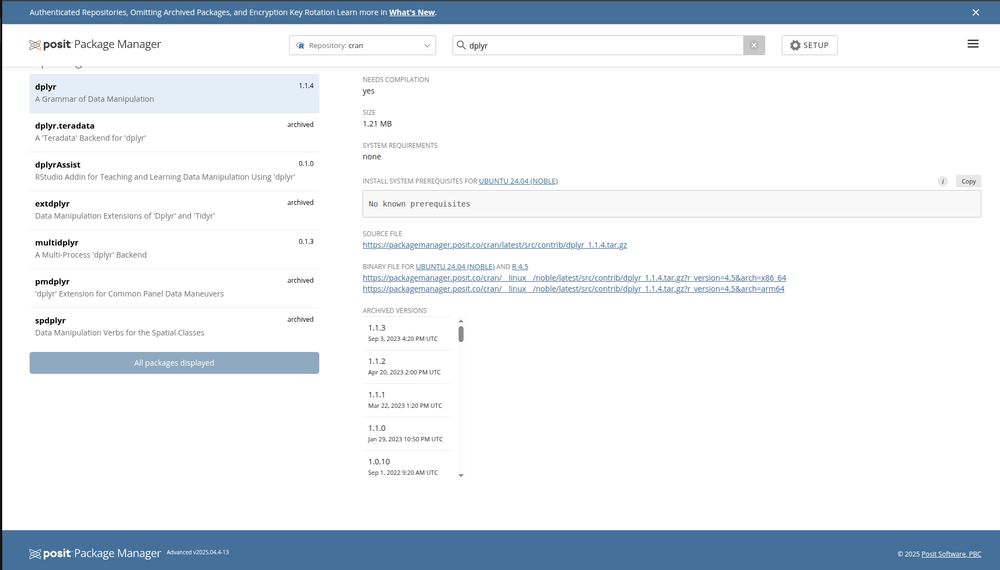Open the arm64 binary download link
This screenshot has width=1000, height=570.
(x=573, y=289)
